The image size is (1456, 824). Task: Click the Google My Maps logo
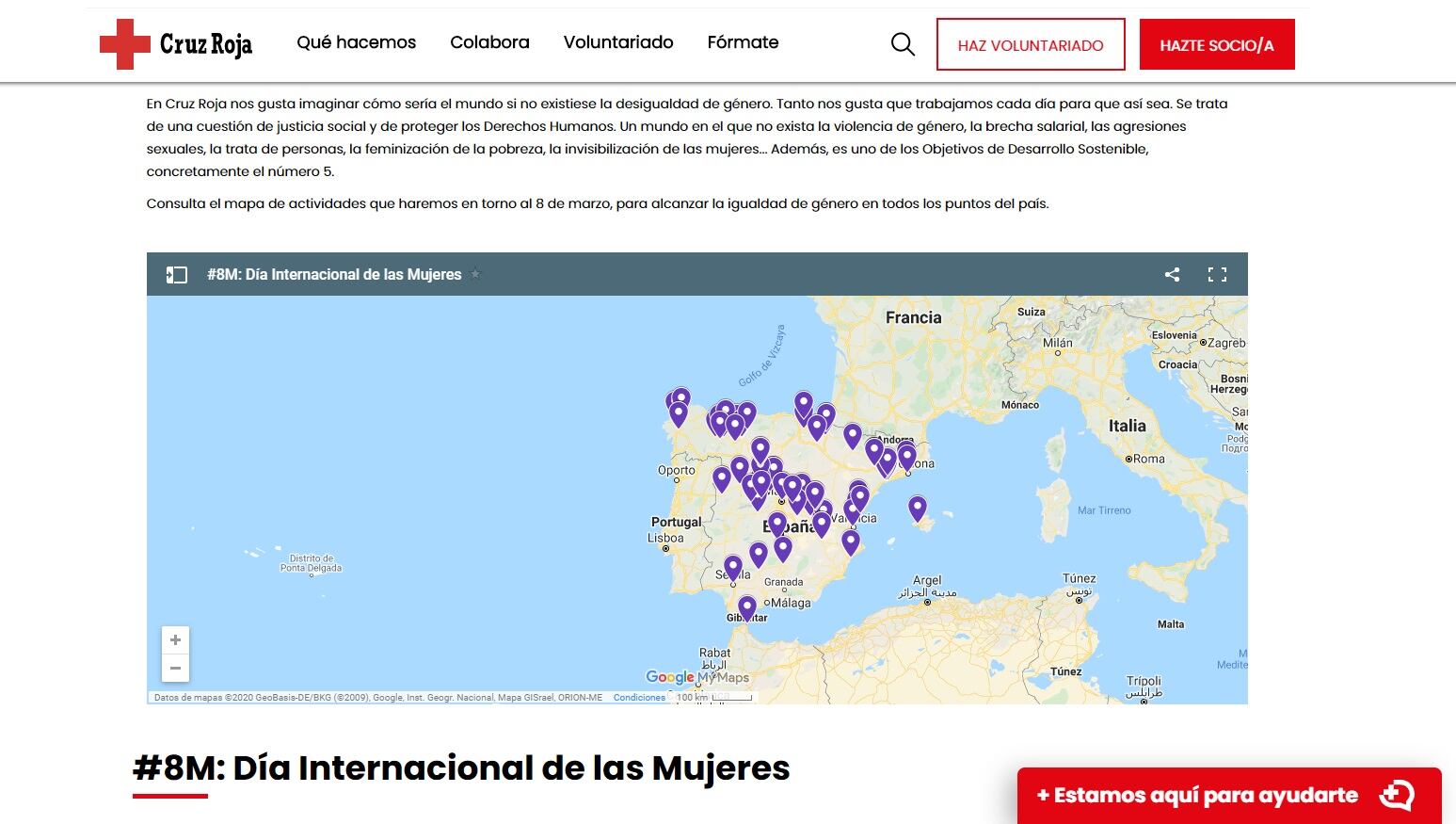[696, 677]
